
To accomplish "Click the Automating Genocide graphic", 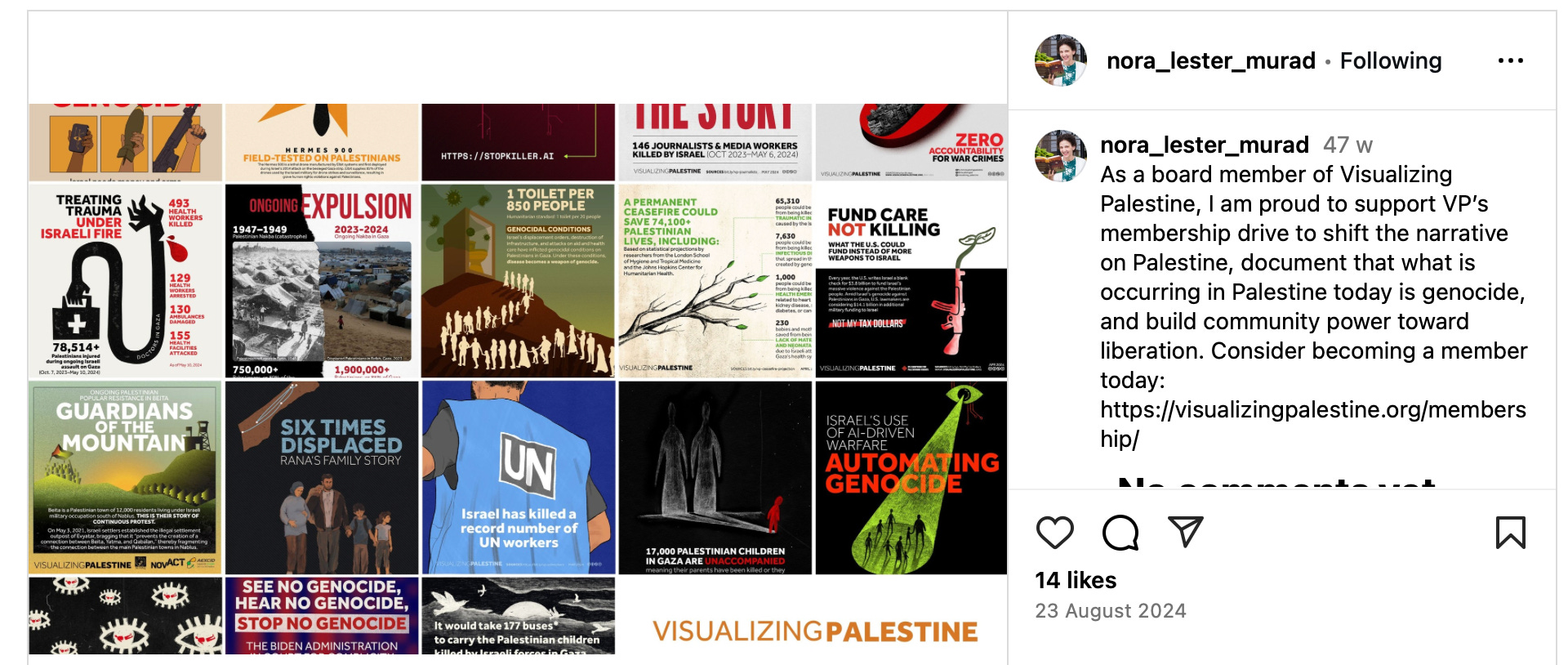I will point(911,477).
